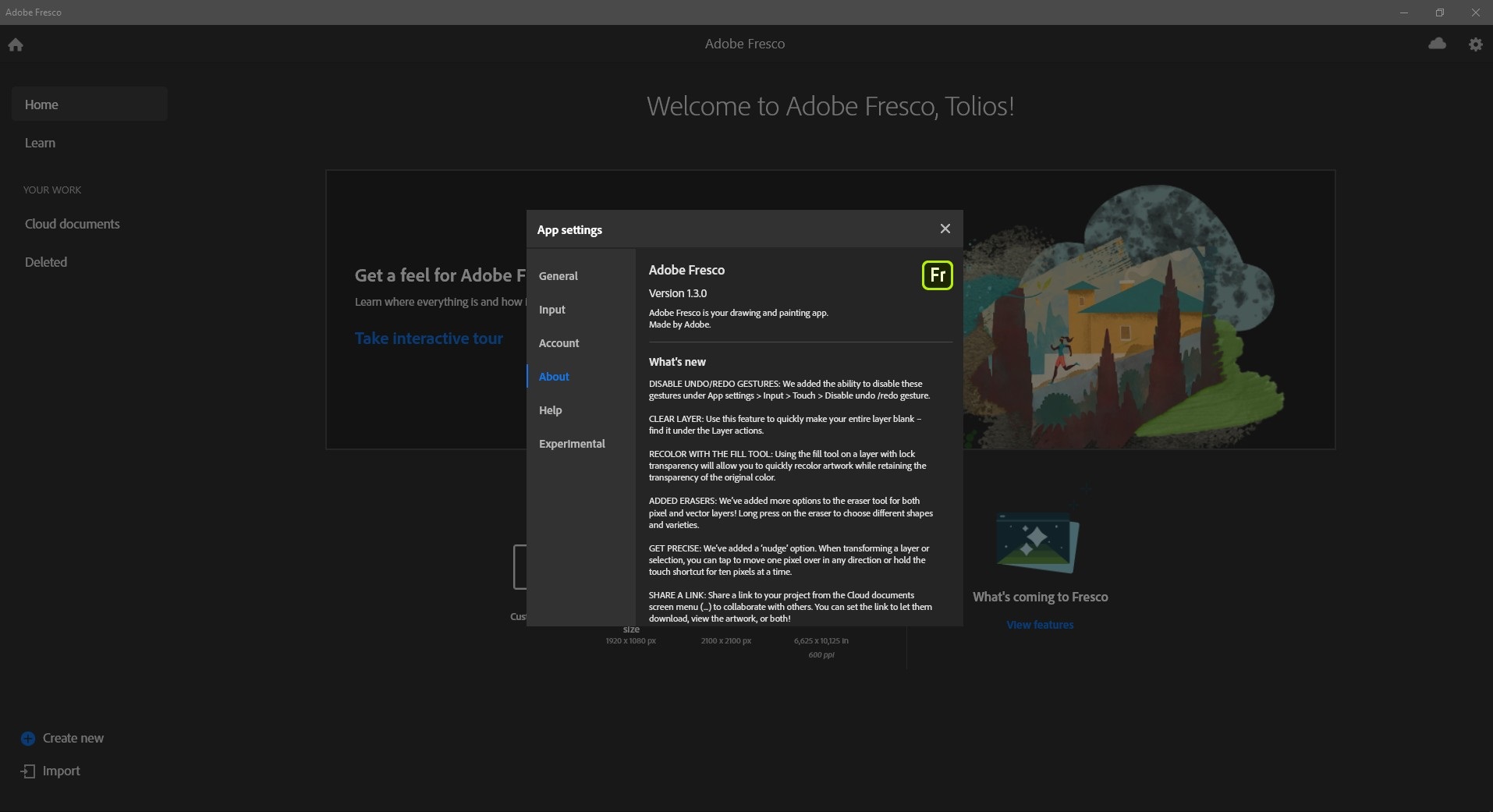Click Welcome to Adobe Fresco heading
The height and width of the screenshot is (812, 1493).
[831, 106]
